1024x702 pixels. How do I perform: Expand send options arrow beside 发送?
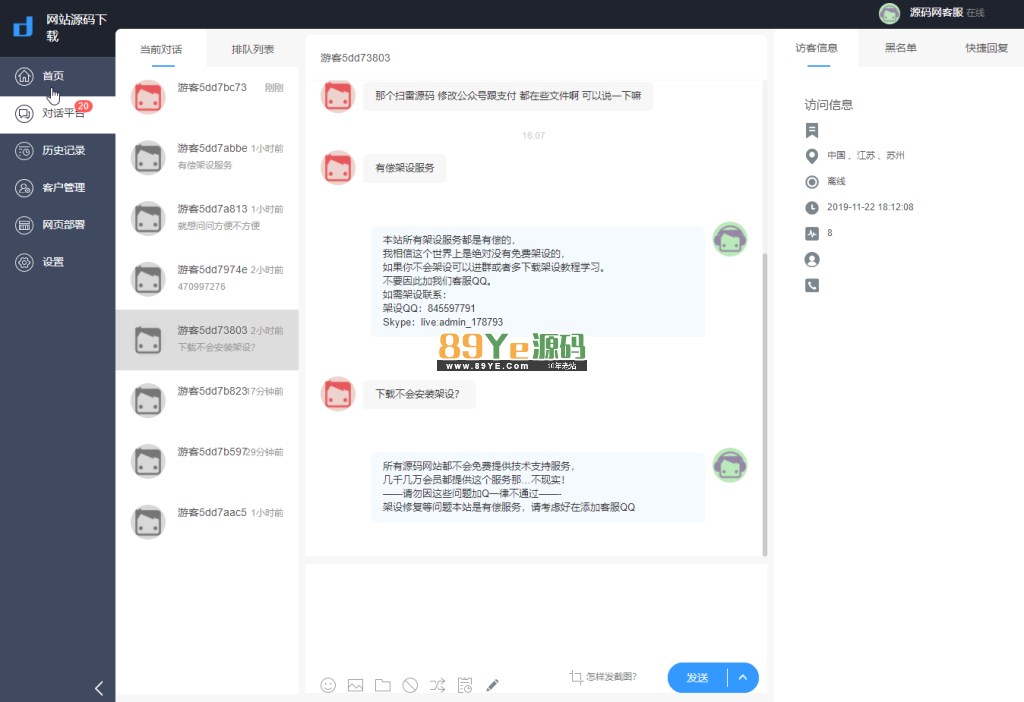pyautogui.click(x=743, y=678)
